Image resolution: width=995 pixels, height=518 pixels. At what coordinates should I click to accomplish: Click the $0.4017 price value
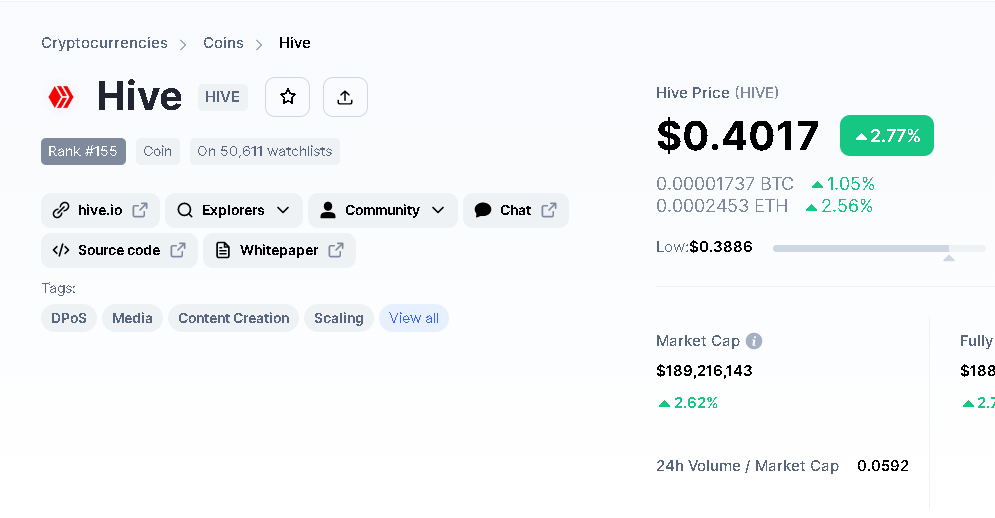737,135
